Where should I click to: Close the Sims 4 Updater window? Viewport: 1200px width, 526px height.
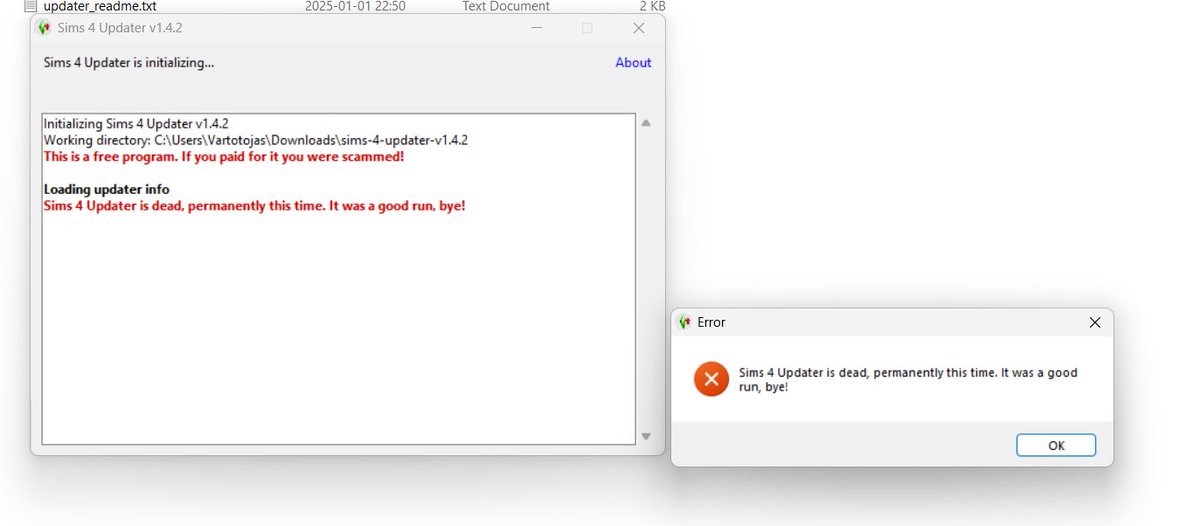coord(638,28)
